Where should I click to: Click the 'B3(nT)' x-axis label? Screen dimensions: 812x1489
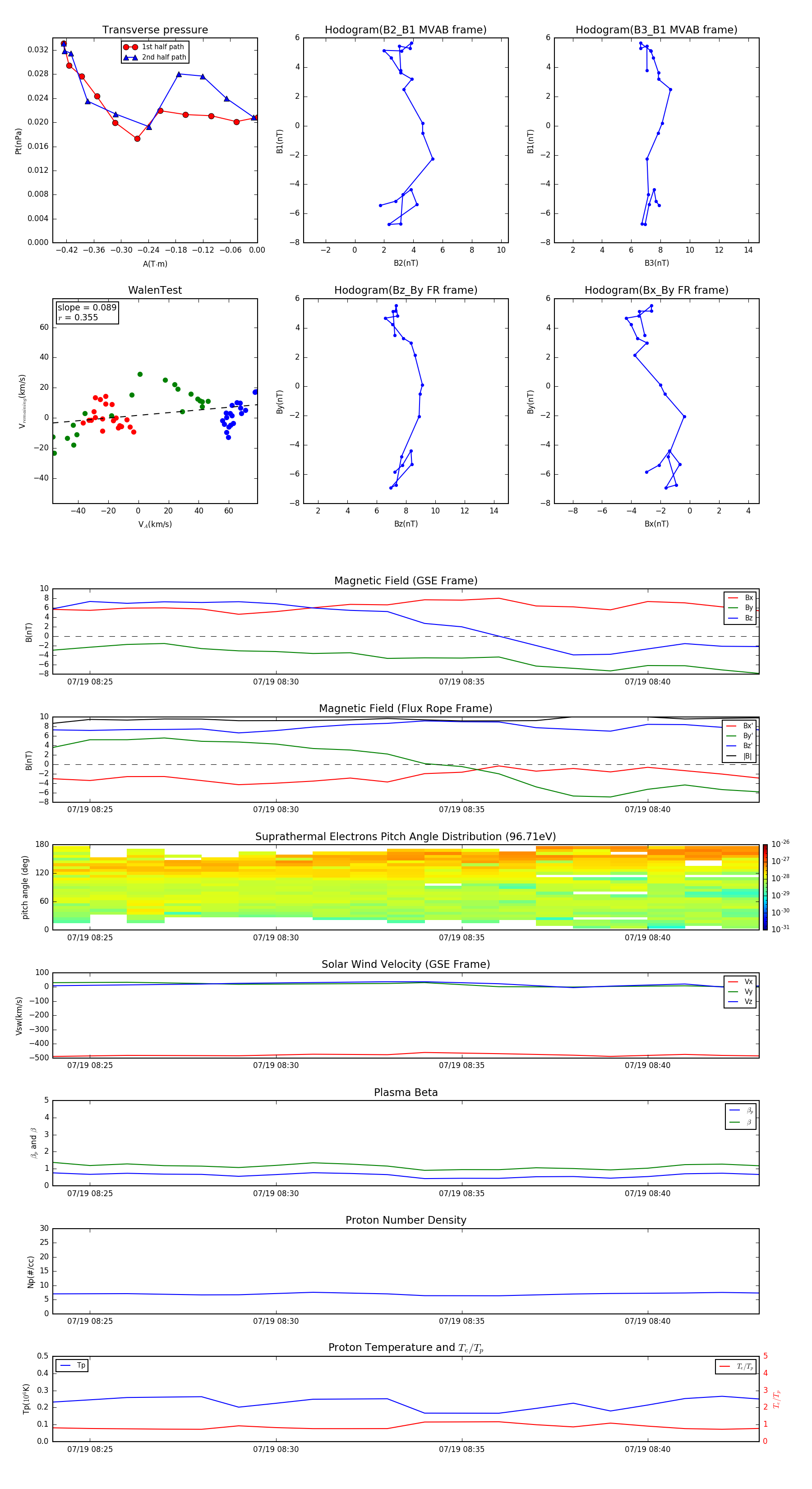pyautogui.click(x=656, y=263)
